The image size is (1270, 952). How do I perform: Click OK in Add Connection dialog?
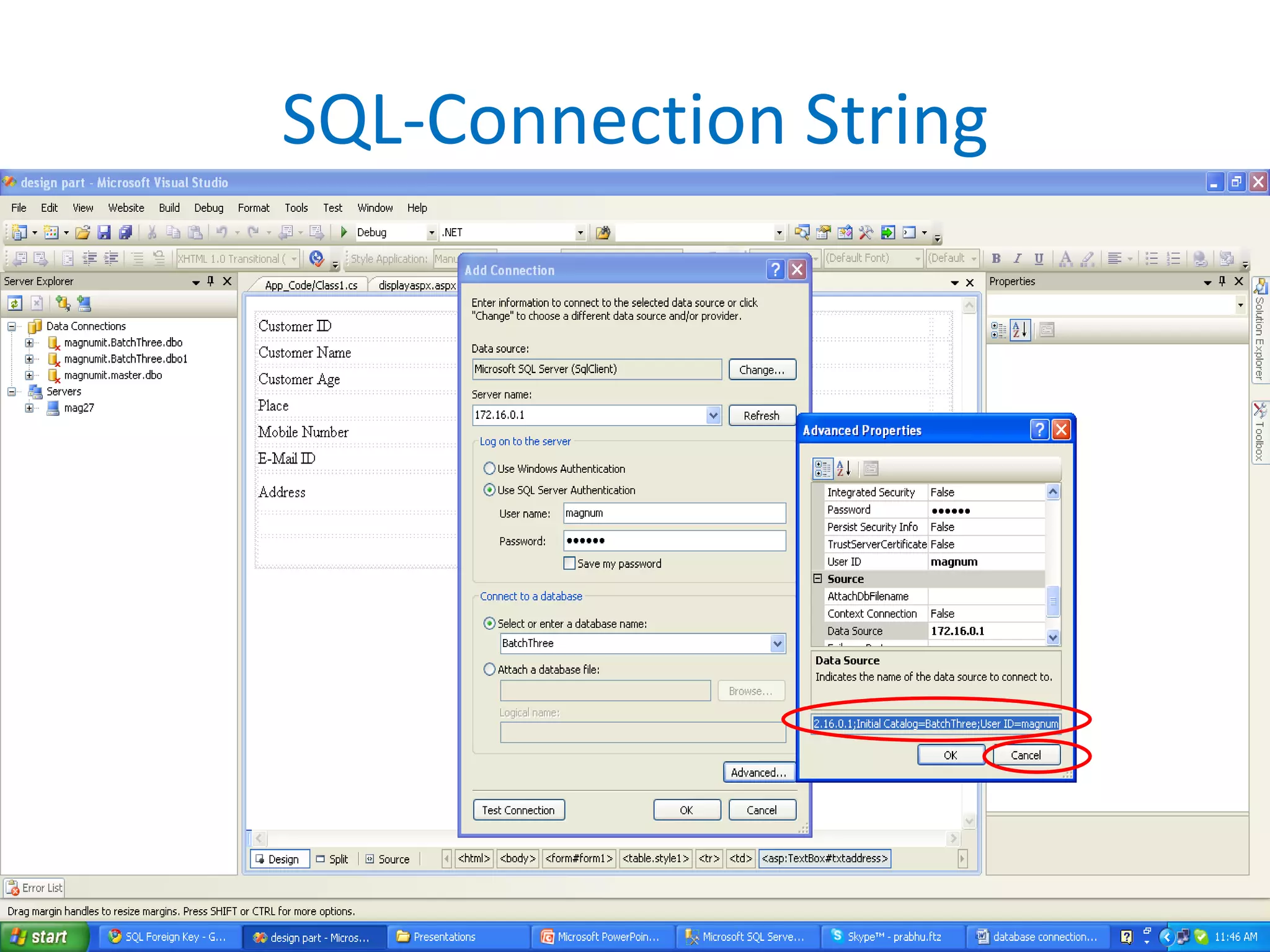coord(686,810)
